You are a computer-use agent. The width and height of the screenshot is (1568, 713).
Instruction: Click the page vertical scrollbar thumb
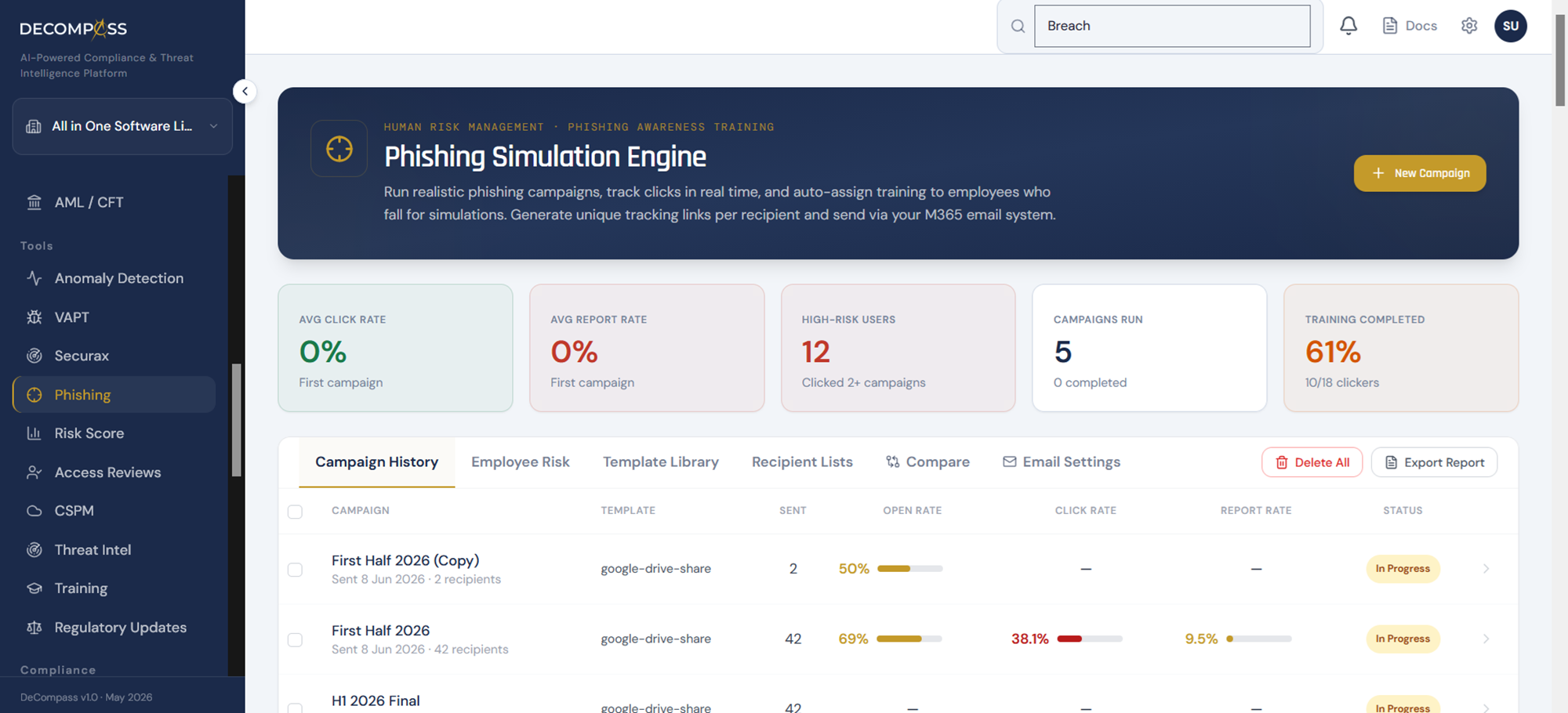[1560, 59]
